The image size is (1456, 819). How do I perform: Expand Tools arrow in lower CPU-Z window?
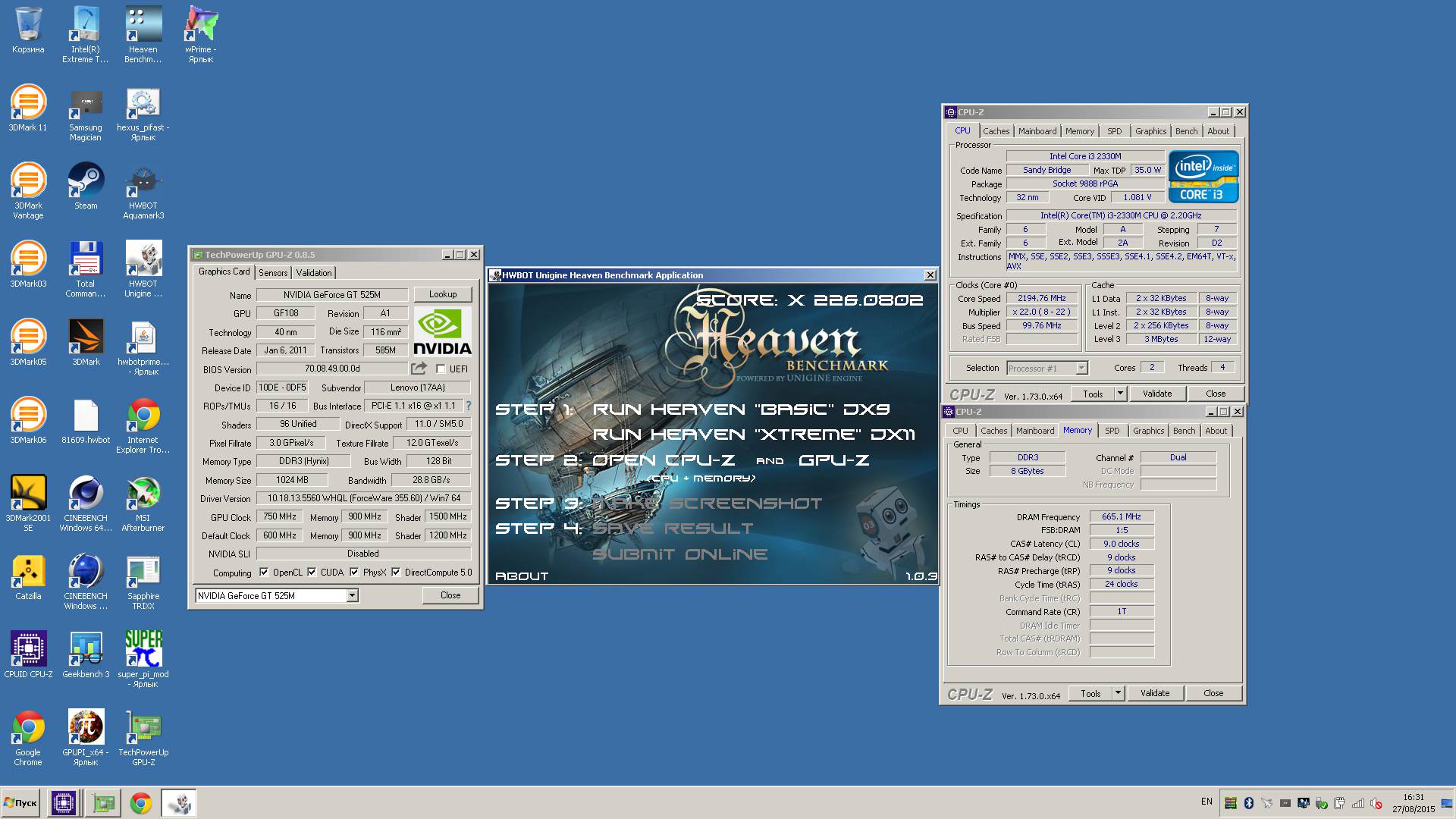point(1118,693)
